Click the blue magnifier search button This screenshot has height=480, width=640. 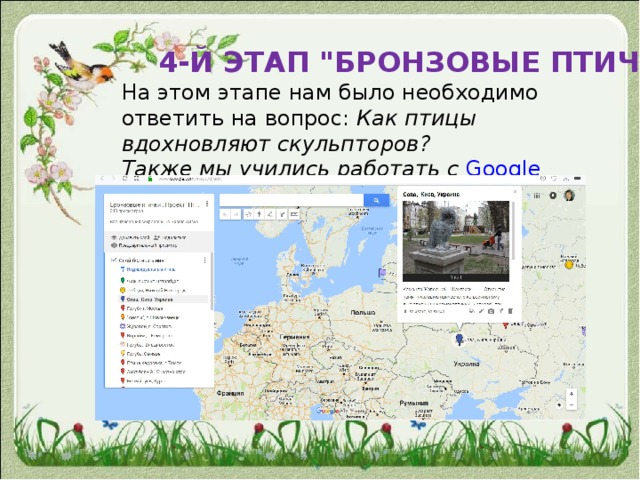[376, 200]
